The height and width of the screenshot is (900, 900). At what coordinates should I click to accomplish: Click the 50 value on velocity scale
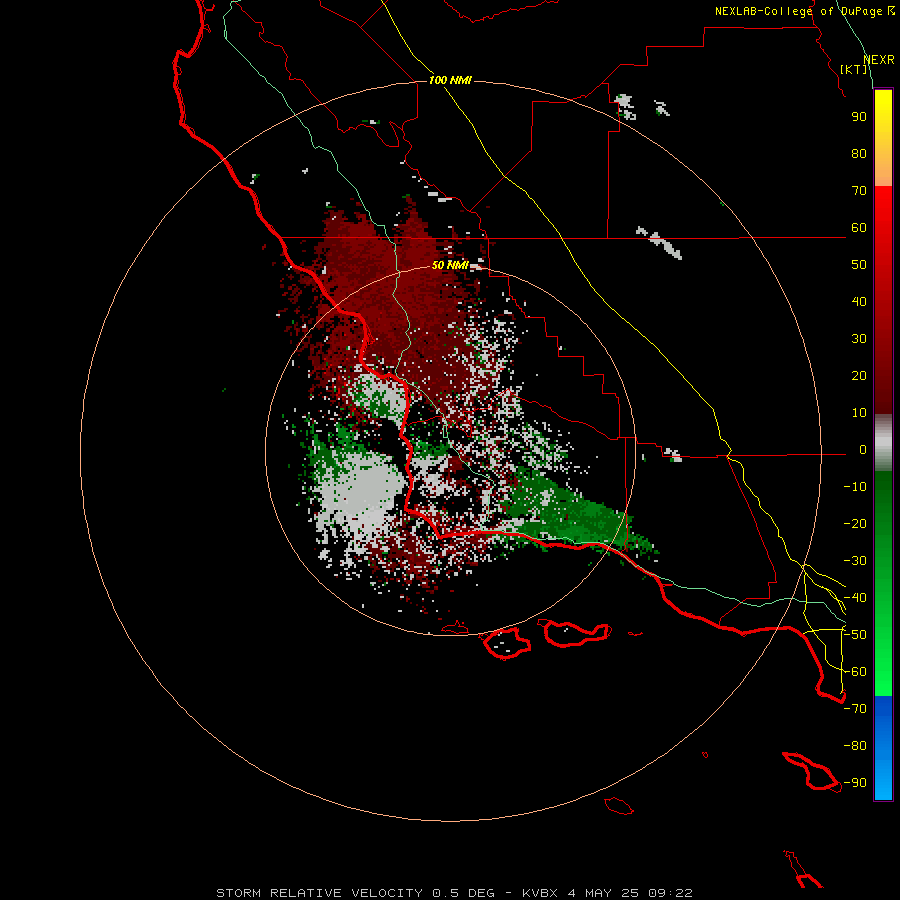point(859,265)
